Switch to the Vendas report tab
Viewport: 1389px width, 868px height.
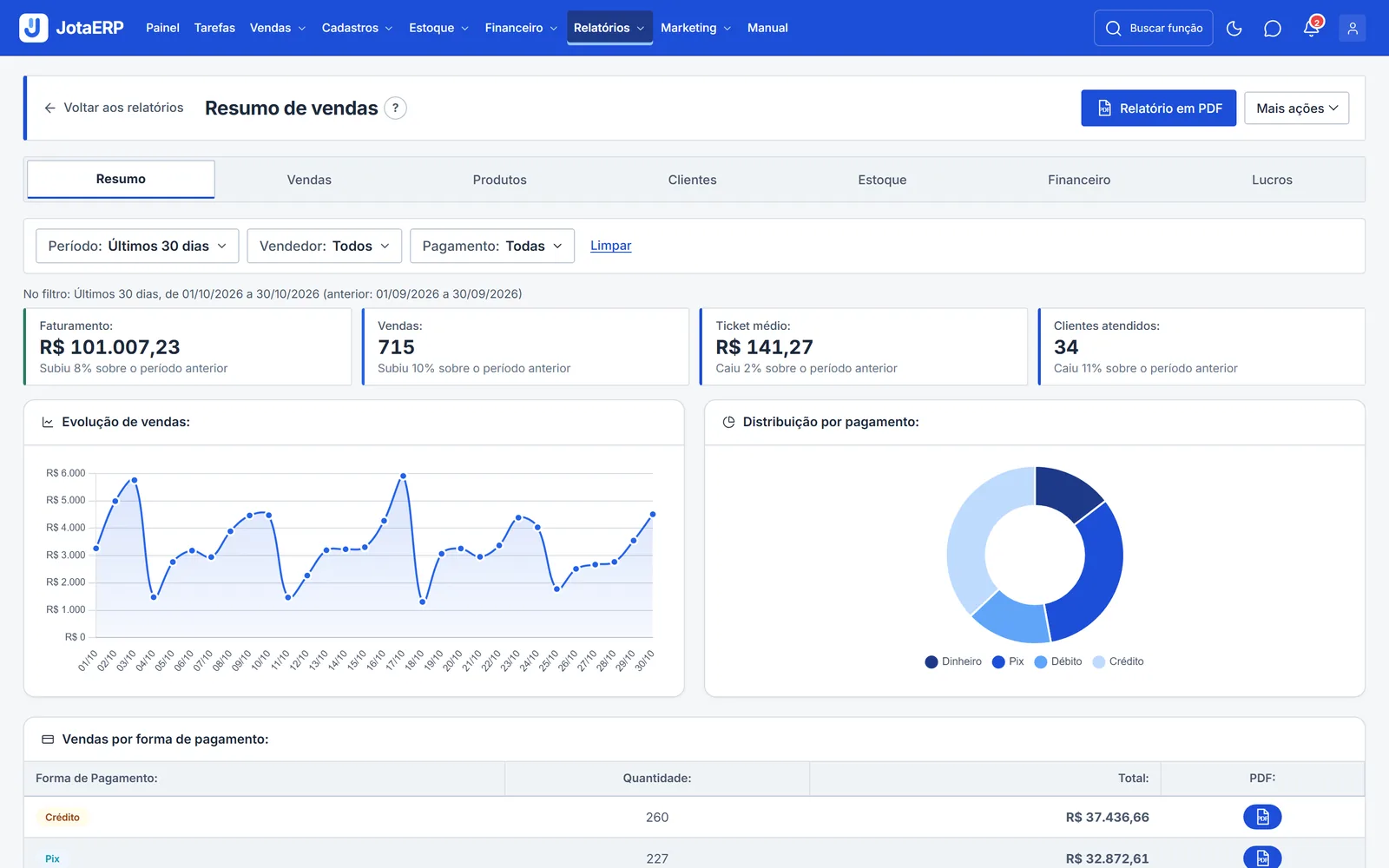(x=309, y=180)
